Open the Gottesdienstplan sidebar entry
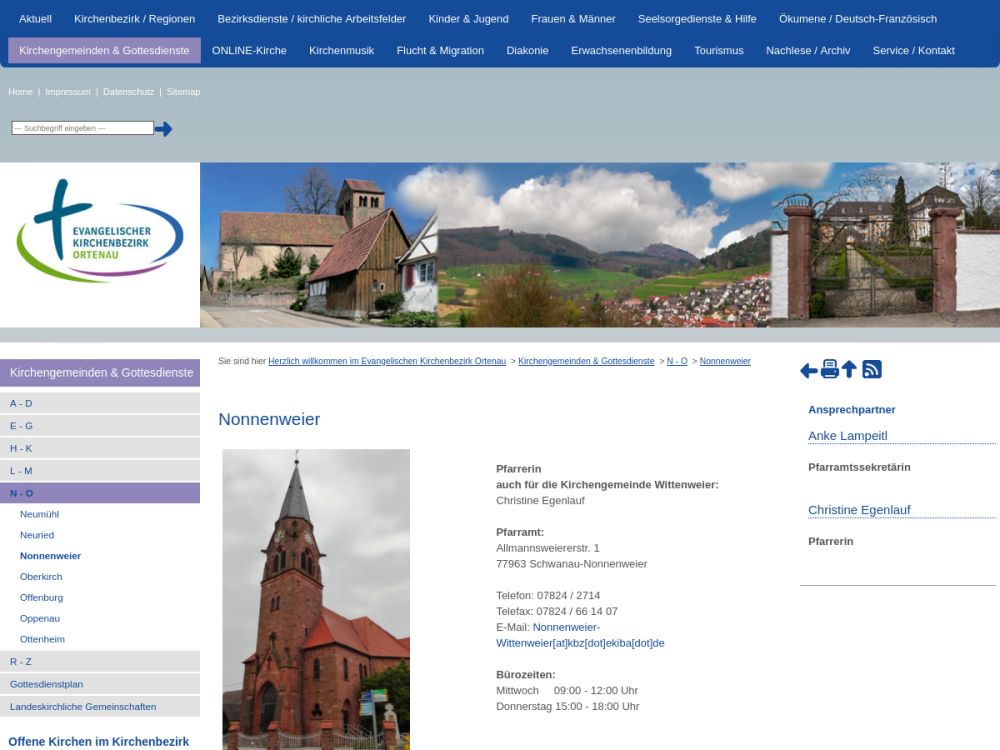1000x750 pixels. [x=46, y=684]
